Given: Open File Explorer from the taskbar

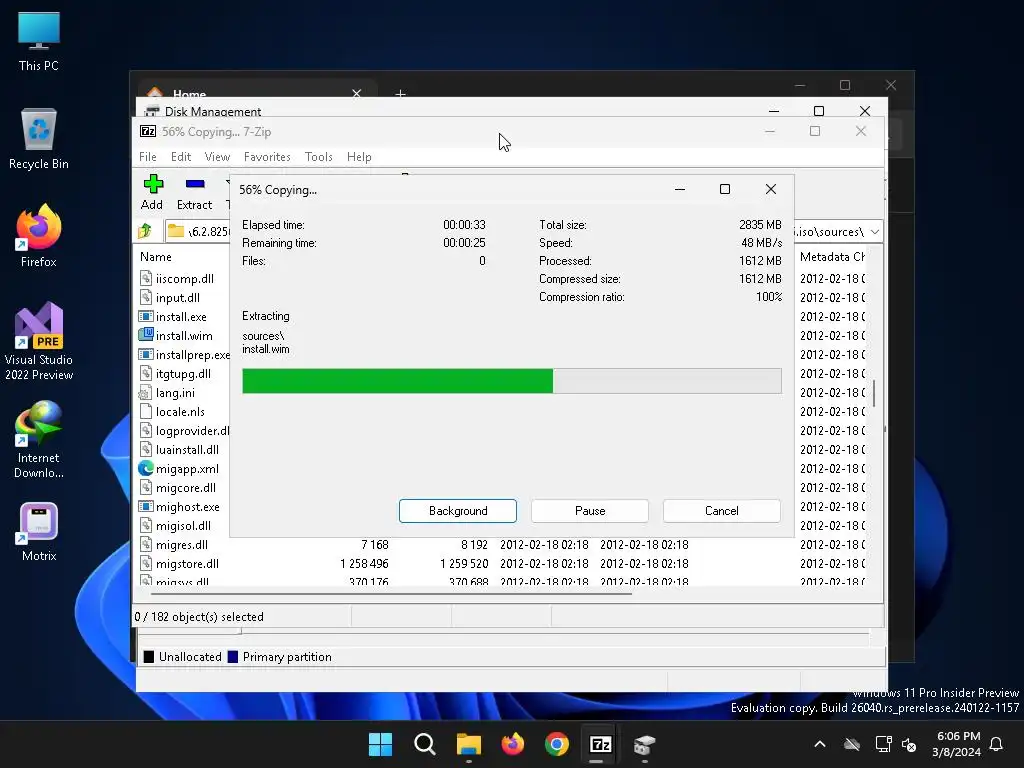Looking at the screenshot, I should [468, 744].
